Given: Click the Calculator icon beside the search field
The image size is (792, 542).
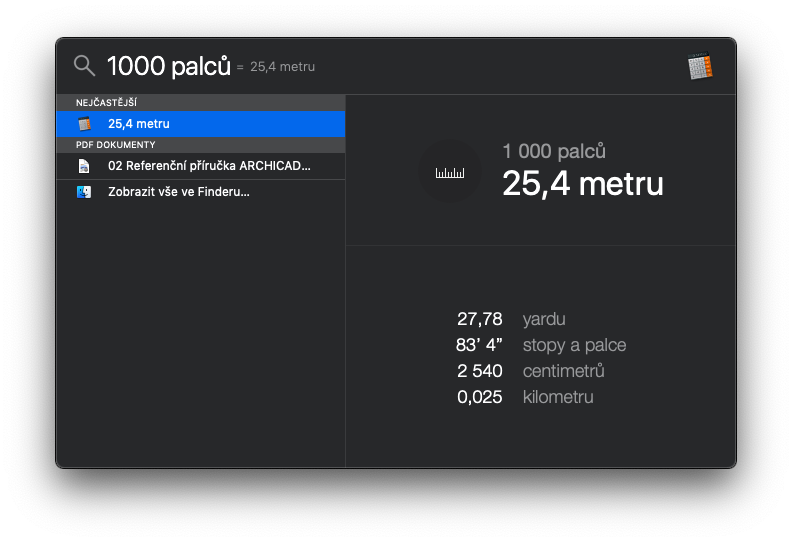Looking at the screenshot, I should (700, 67).
